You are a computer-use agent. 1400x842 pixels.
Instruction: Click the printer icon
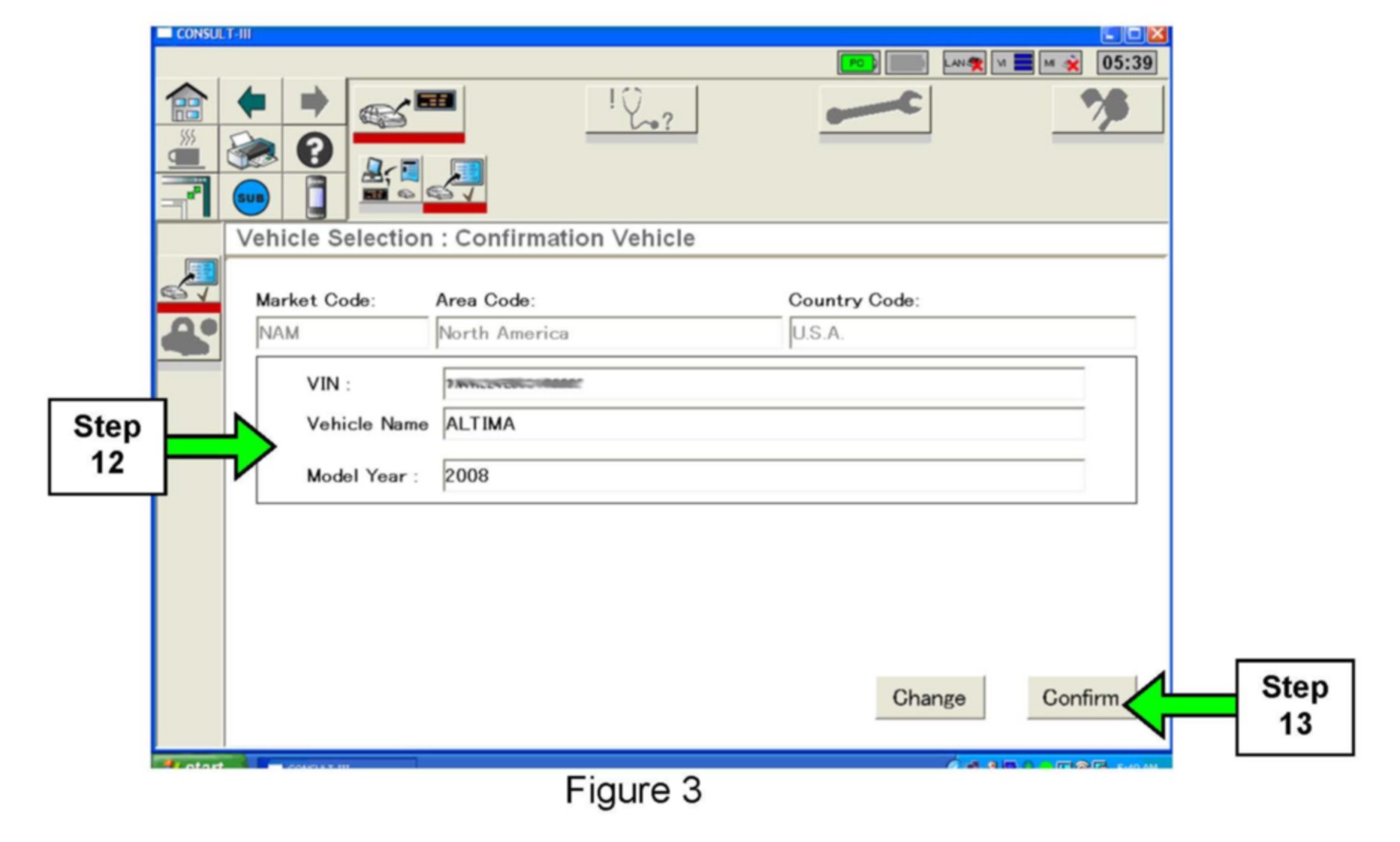point(251,150)
